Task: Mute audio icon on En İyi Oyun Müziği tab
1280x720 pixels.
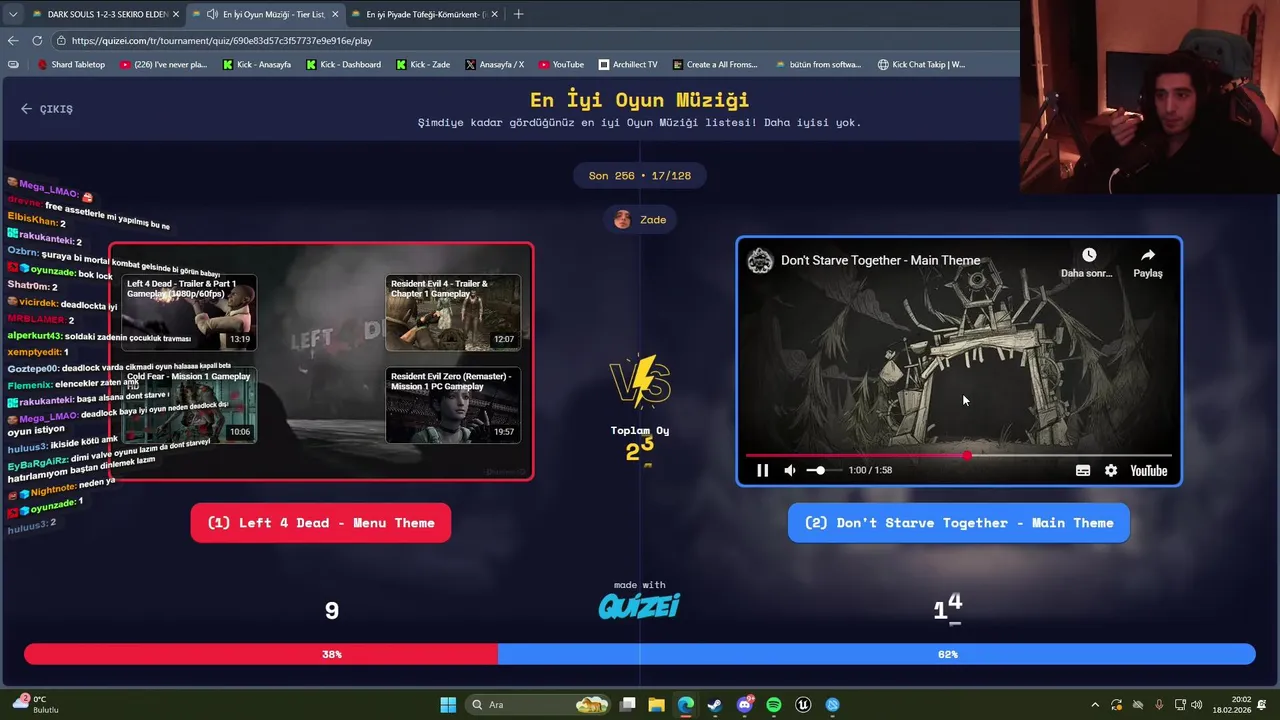Action: click(212, 14)
